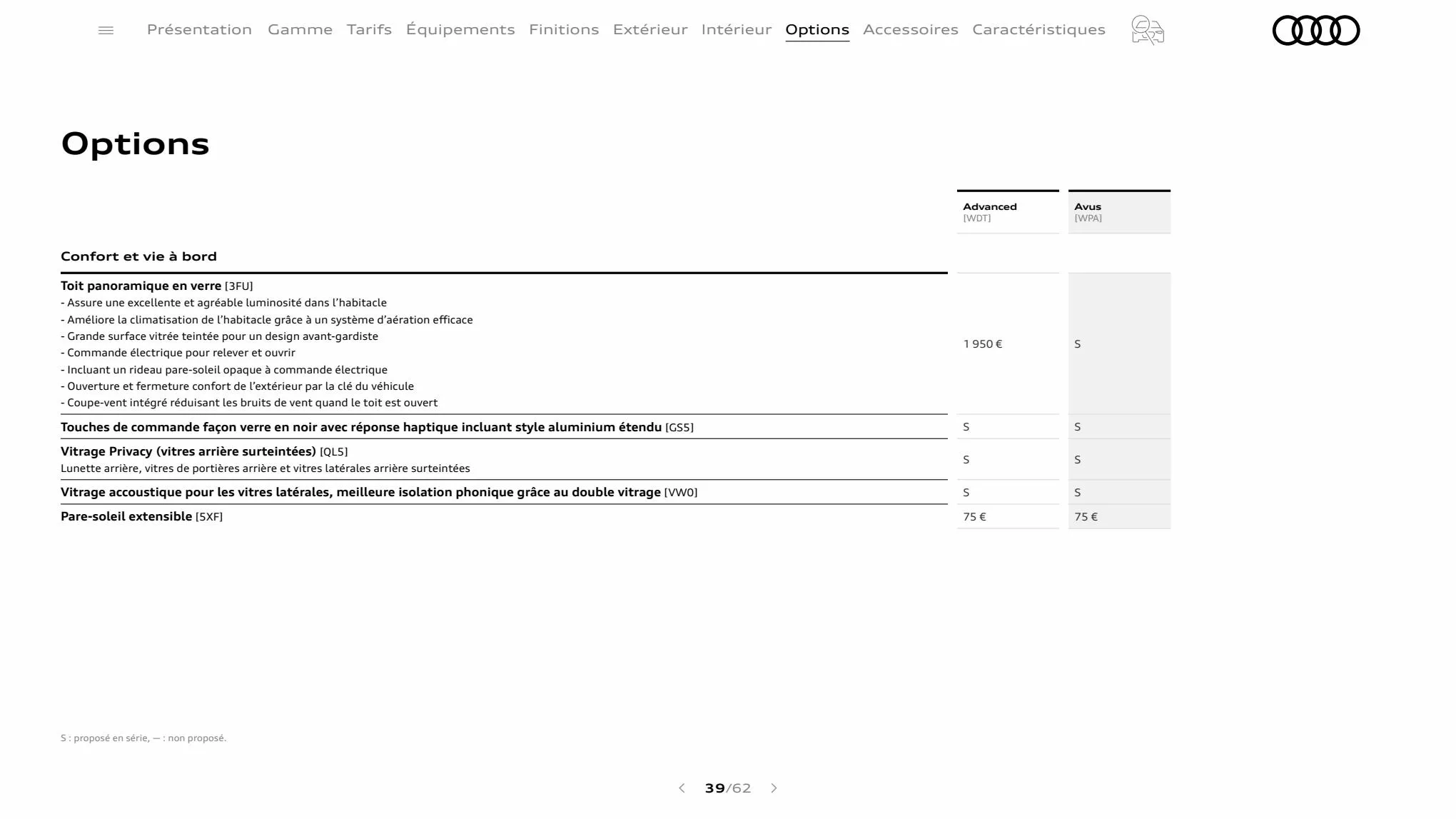Click the Avus [WPA] column header
The height and width of the screenshot is (819, 1456).
1119,212
